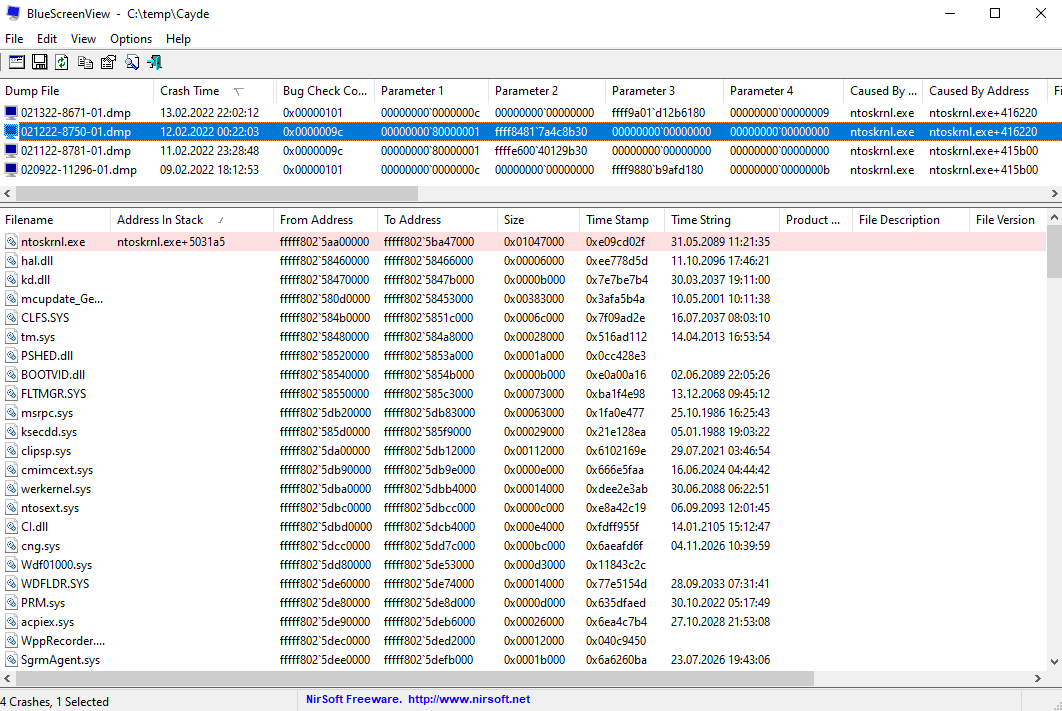Viewport: 1062px width, 711px height.
Task: Open Advanced Options from the toolbar
Action: coord(17,62)
